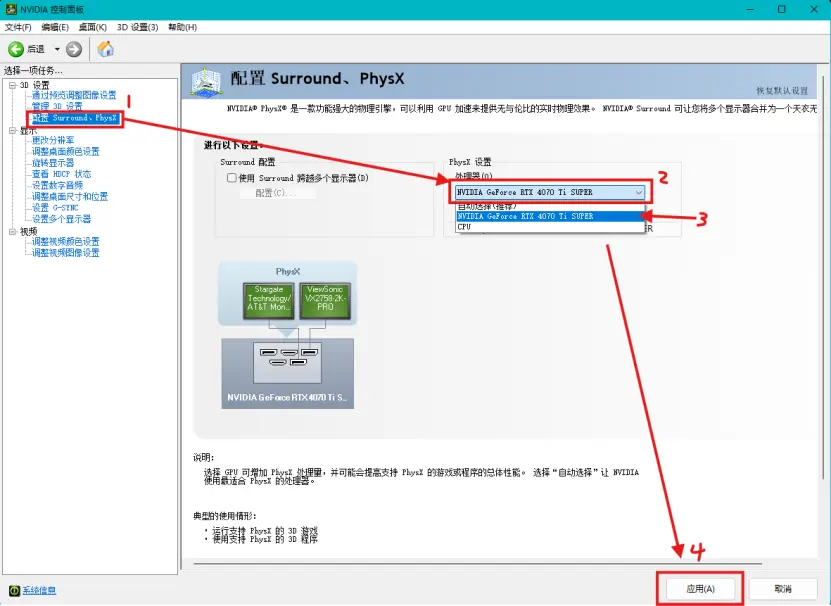Image resolution: width=831 pixels, height=606 pixels.
Task: Collapse the 视频 tree node
Action: coord(11,231)
